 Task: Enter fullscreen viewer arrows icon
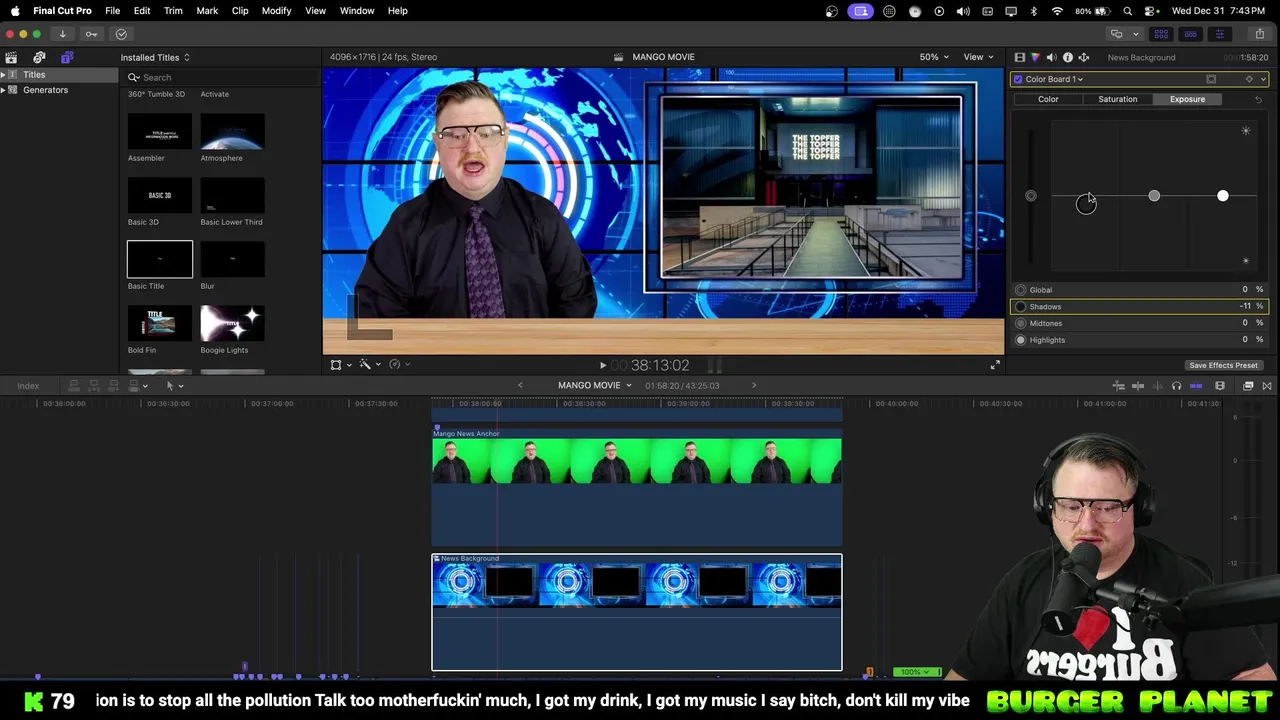[995, 365]
